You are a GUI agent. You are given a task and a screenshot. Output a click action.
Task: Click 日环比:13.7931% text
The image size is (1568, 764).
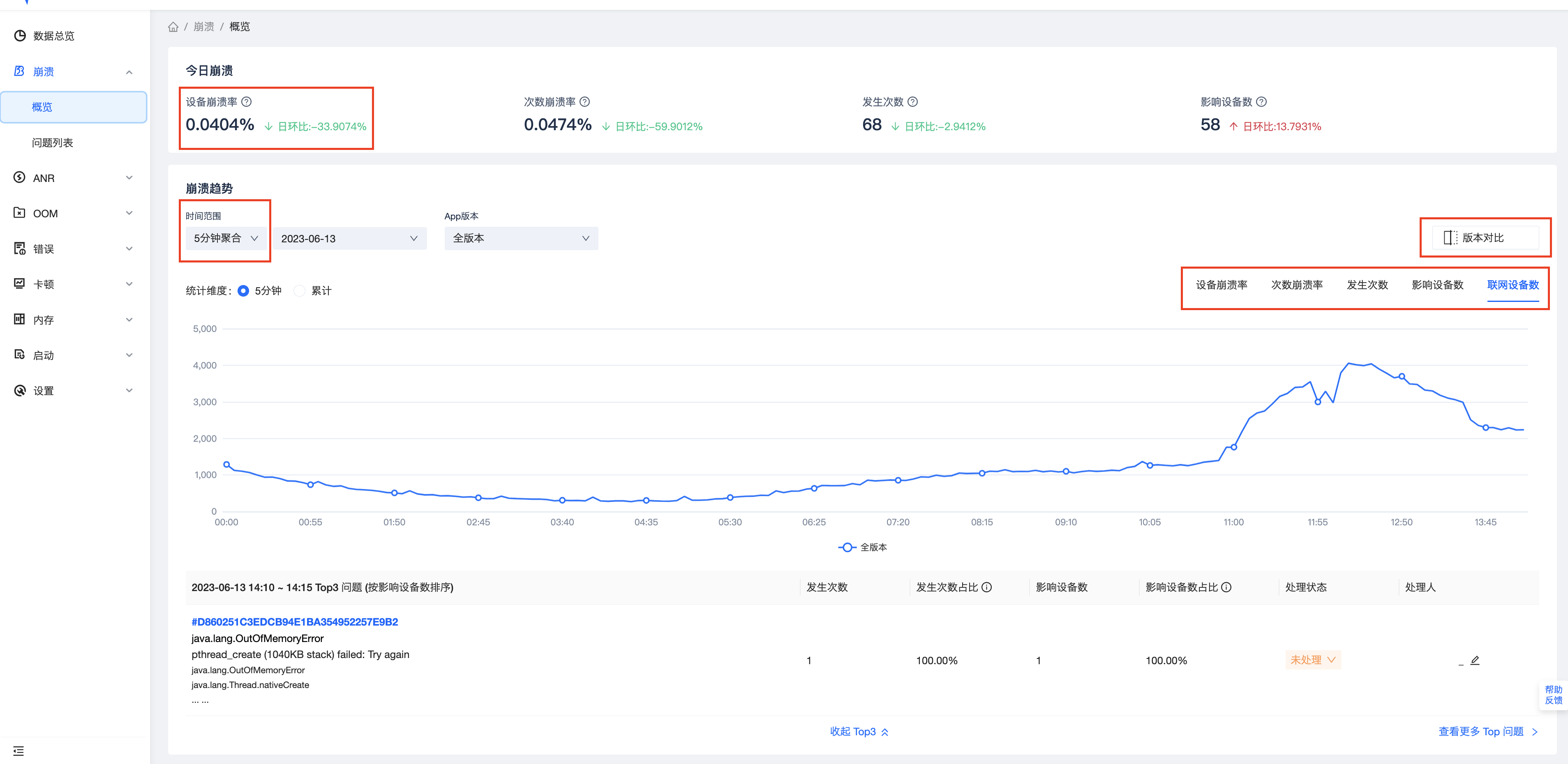coord(1282,127)
